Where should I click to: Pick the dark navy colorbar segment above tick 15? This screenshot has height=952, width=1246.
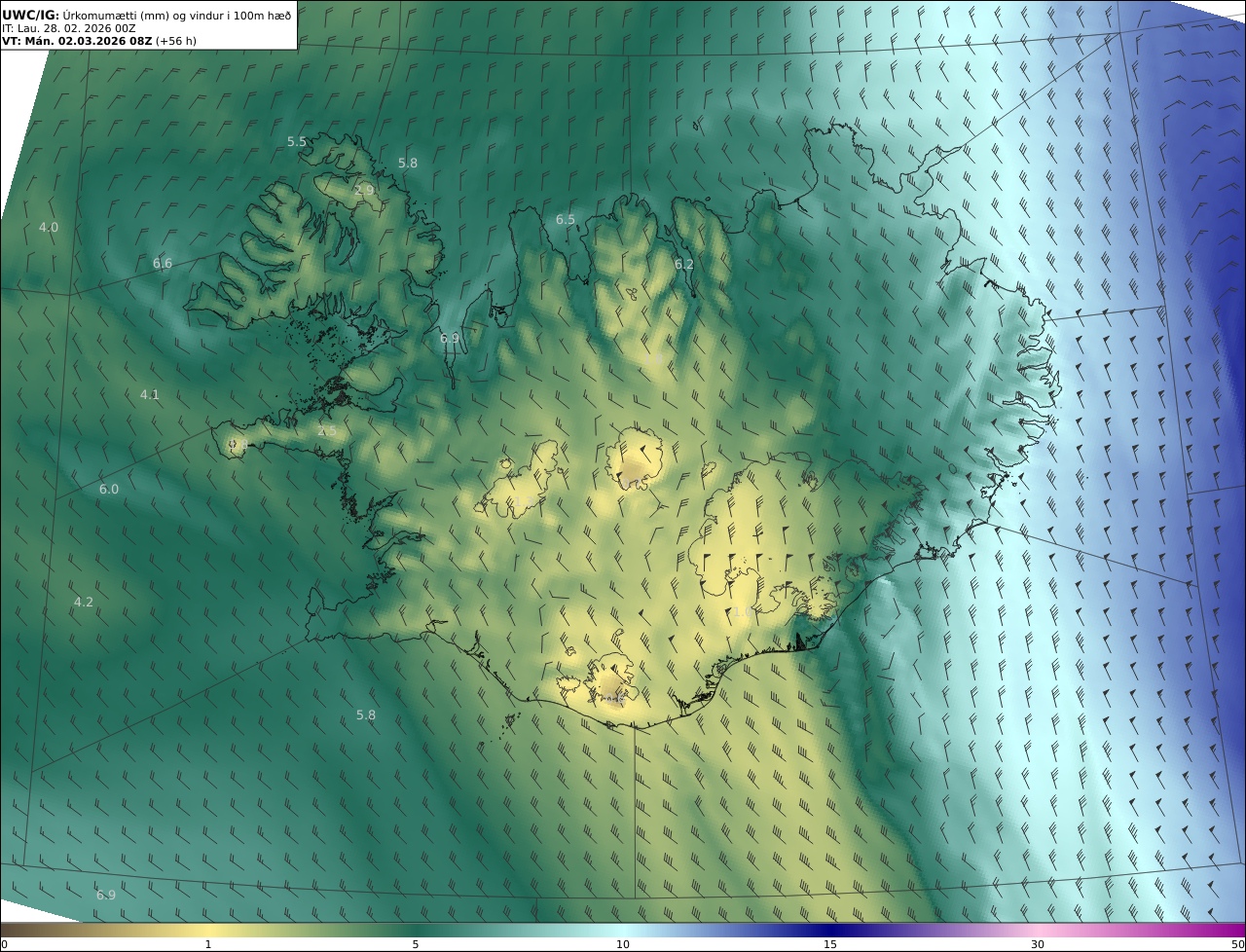[x=830, y=930]
